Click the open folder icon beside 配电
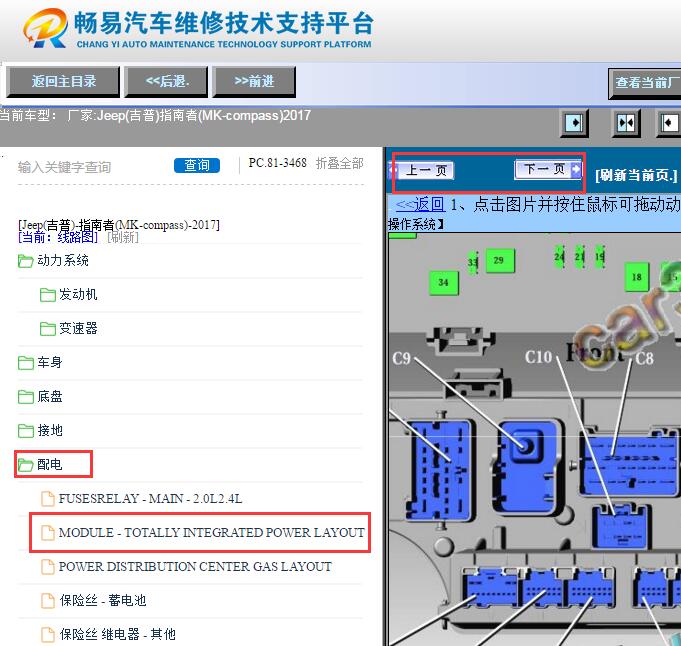Screen dimensions: 681x646 (26, 465)
